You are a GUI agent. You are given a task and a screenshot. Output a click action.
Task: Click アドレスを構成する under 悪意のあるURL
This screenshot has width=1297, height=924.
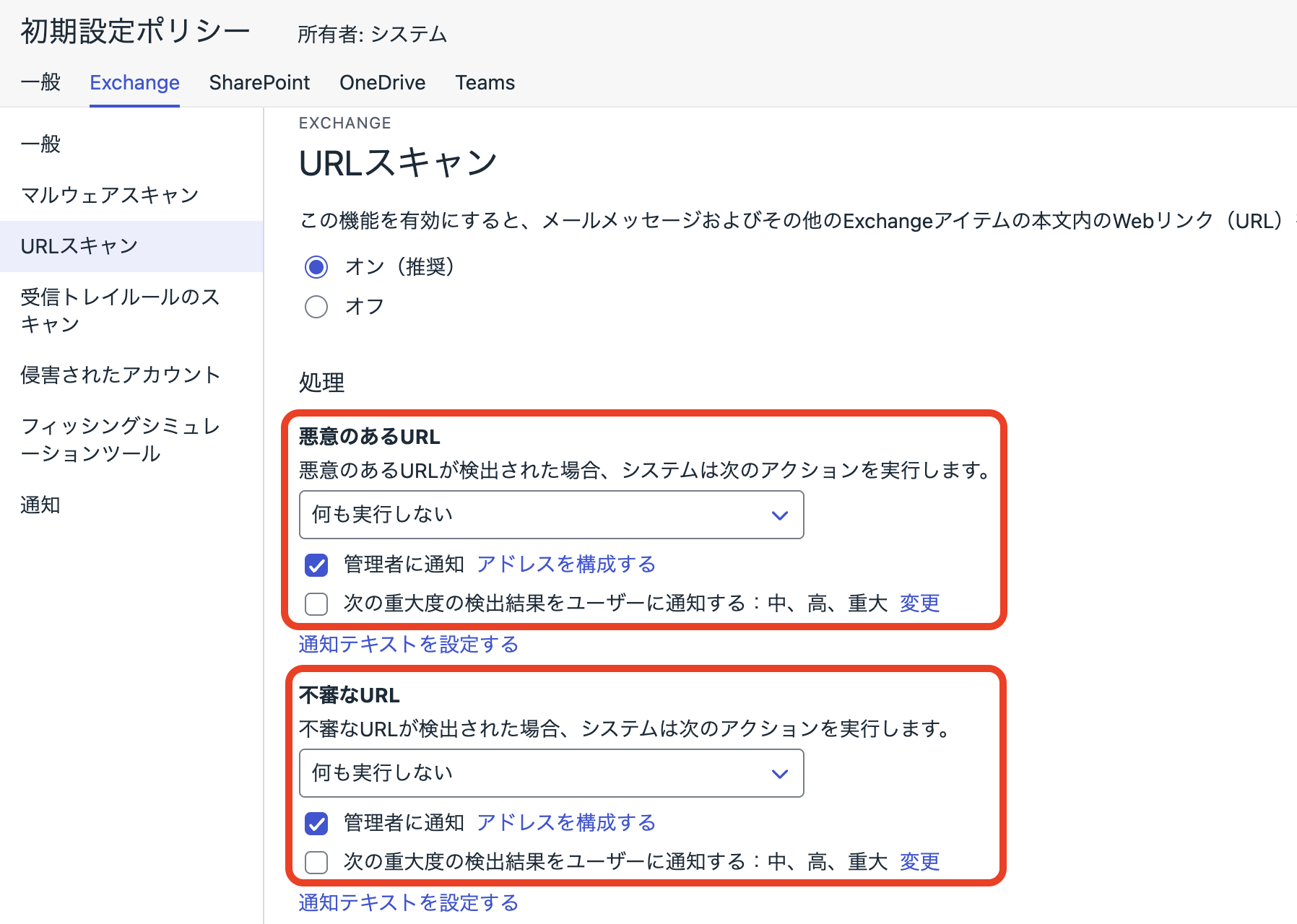point(566,564)
